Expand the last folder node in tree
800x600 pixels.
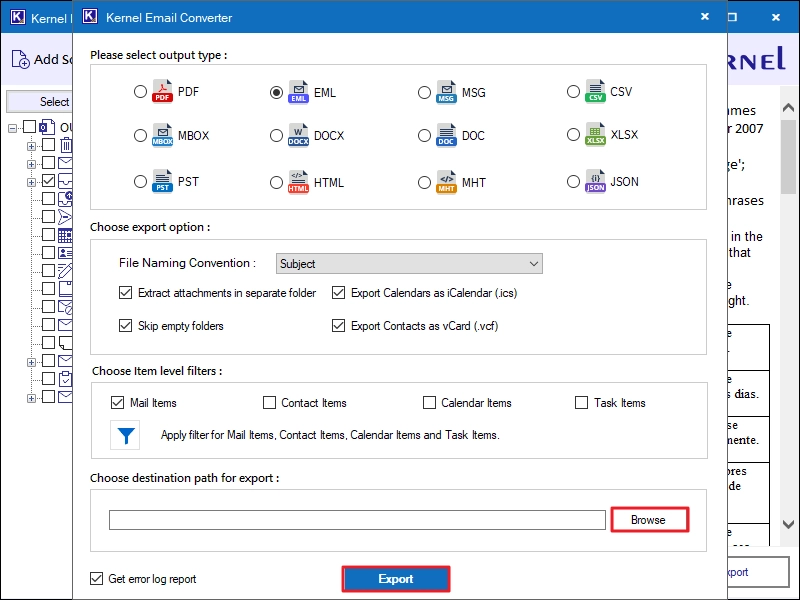[32, 398]
